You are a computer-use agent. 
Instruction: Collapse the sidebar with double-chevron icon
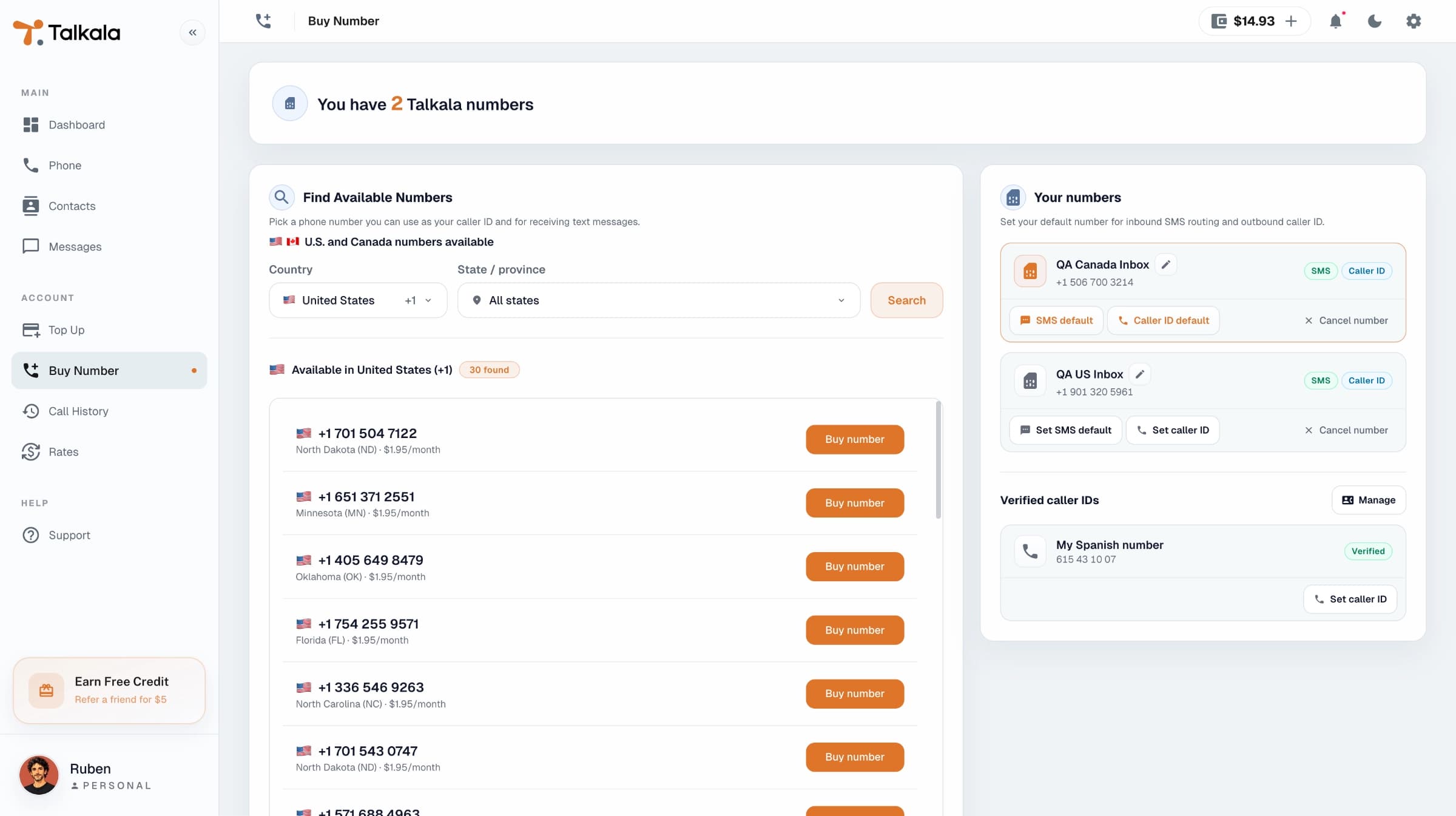[192, 32]
